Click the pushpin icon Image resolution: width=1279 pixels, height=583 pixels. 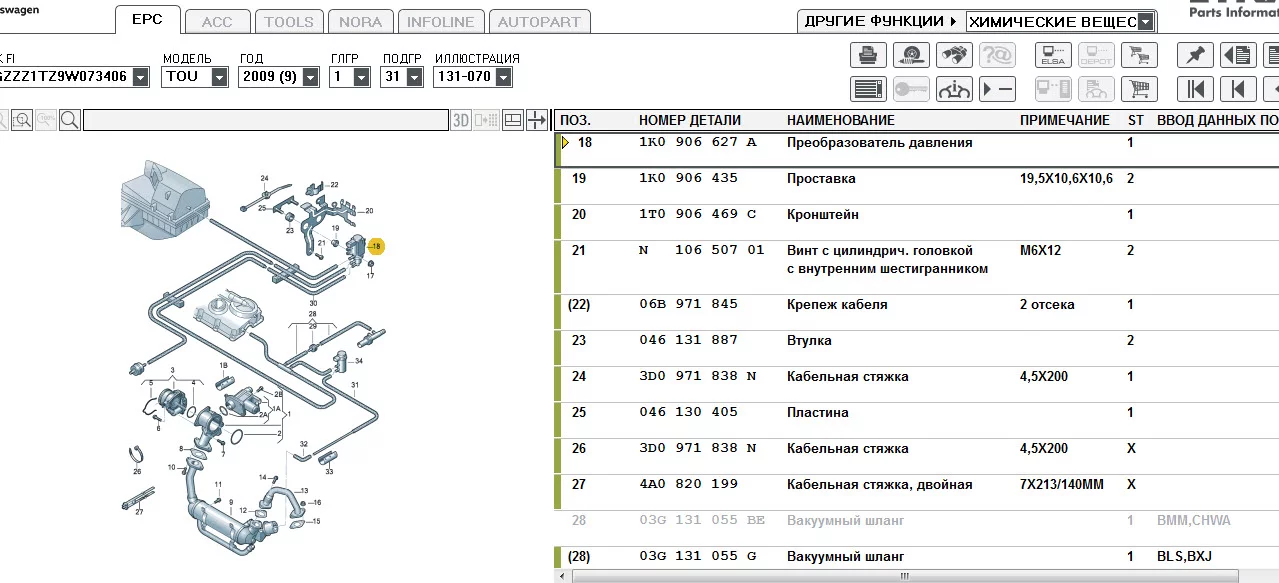click(1195, 55)
